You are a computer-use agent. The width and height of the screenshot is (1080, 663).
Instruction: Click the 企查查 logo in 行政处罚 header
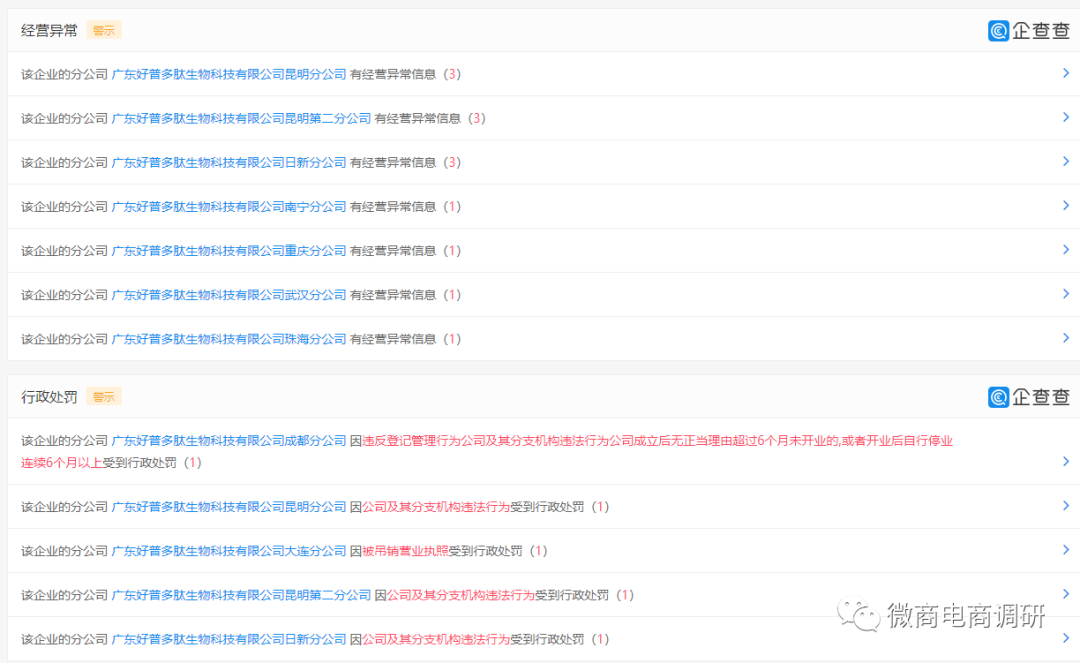pos(1028,397)
